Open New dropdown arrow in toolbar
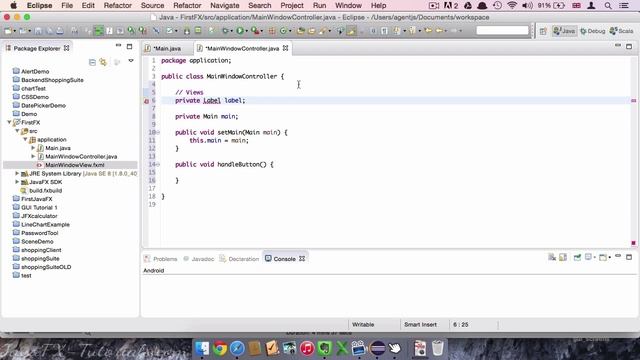The height and width of the screenshot is (360, 640). click(x=14, y=31)
